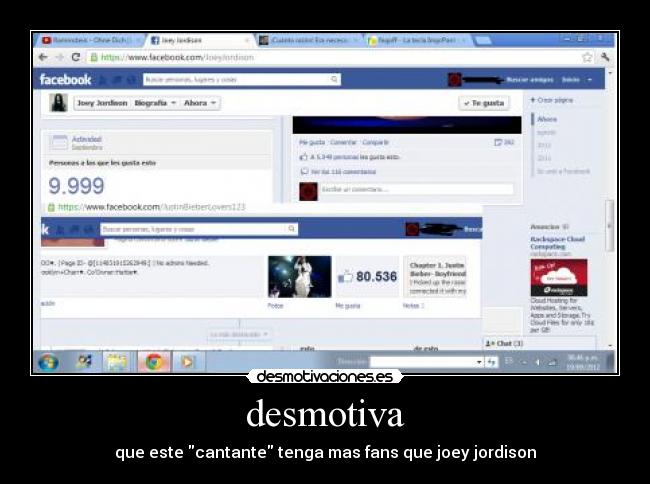Click the volume speaker tray icon
This screenshot has height=484, width=650.
point(538,363)
